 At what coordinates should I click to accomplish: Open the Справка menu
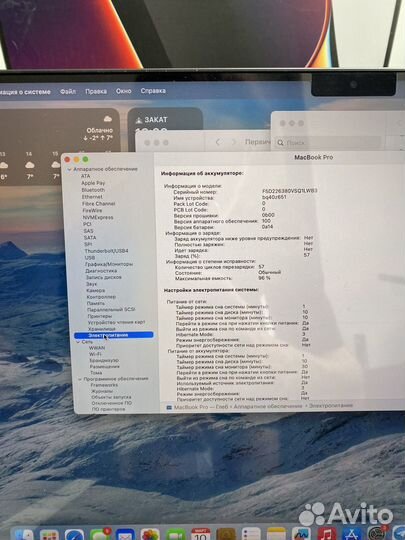click(153, 91)
